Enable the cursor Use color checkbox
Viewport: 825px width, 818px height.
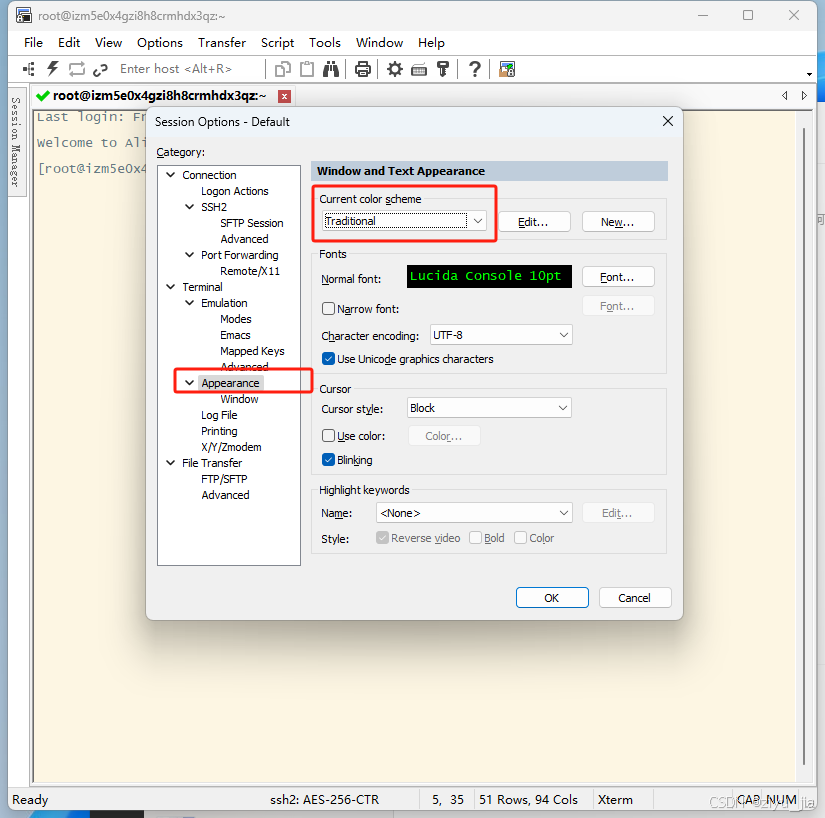[328, 436]
